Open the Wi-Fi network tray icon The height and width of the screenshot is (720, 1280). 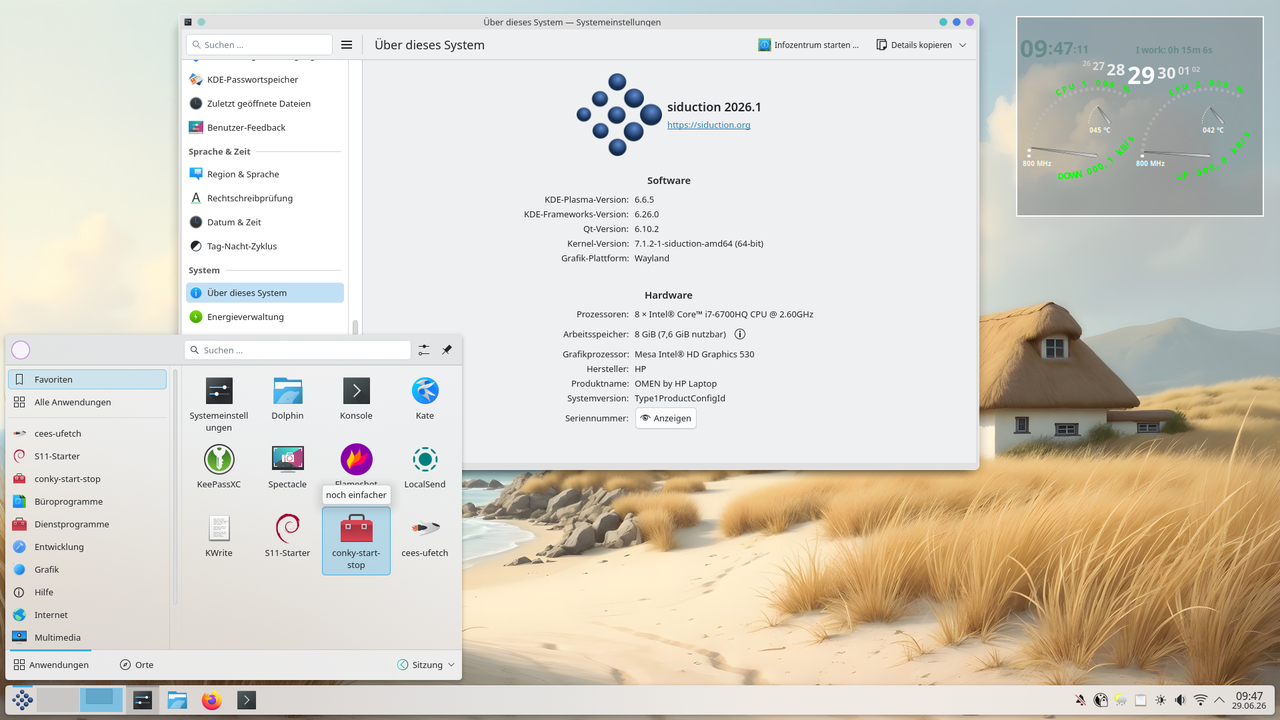(x=1200, y=700)
